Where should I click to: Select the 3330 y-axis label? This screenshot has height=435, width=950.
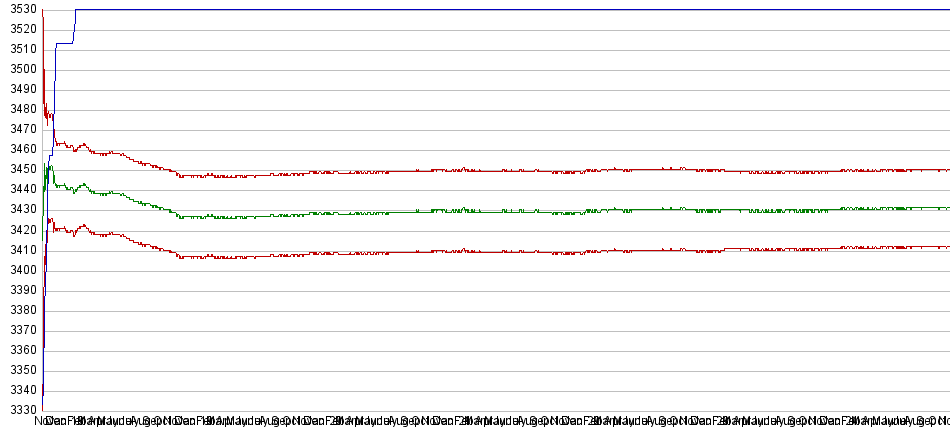19,409
